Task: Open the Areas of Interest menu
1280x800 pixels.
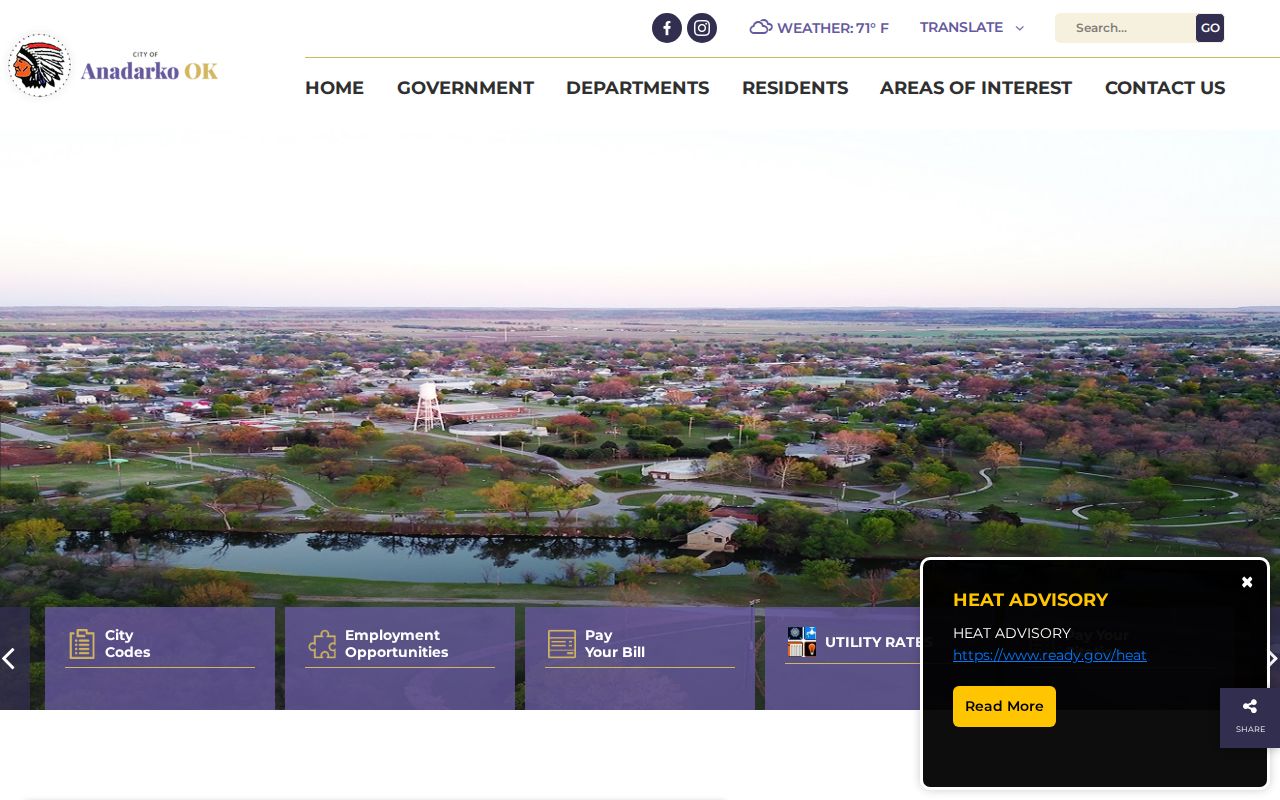Action: click(976, 88)
